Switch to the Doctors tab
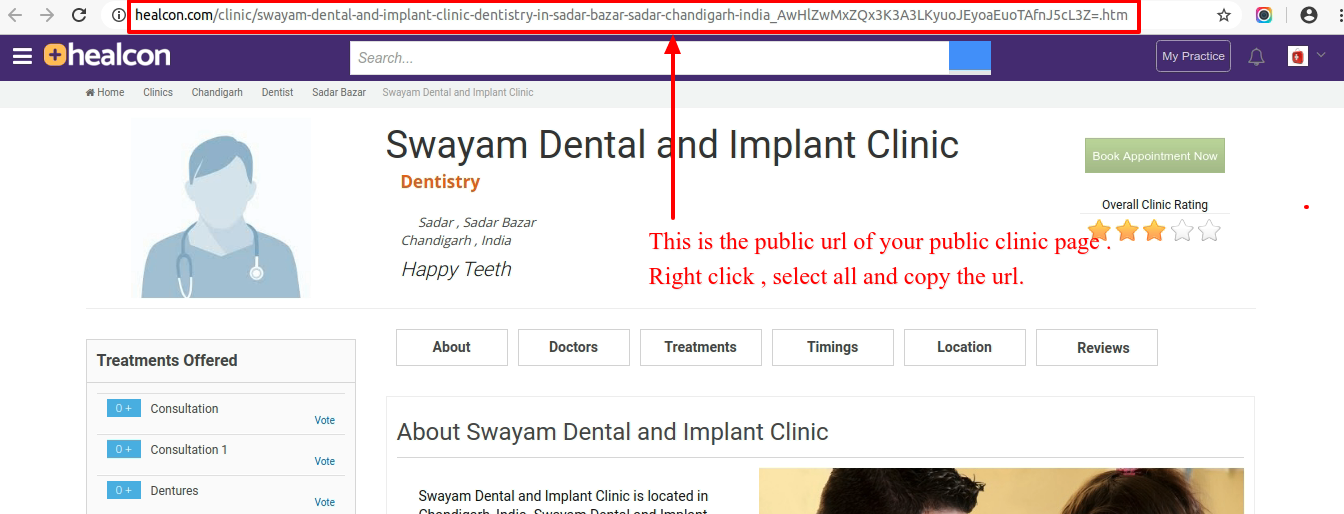This screenshot has width=1344, height=514. 574,347
